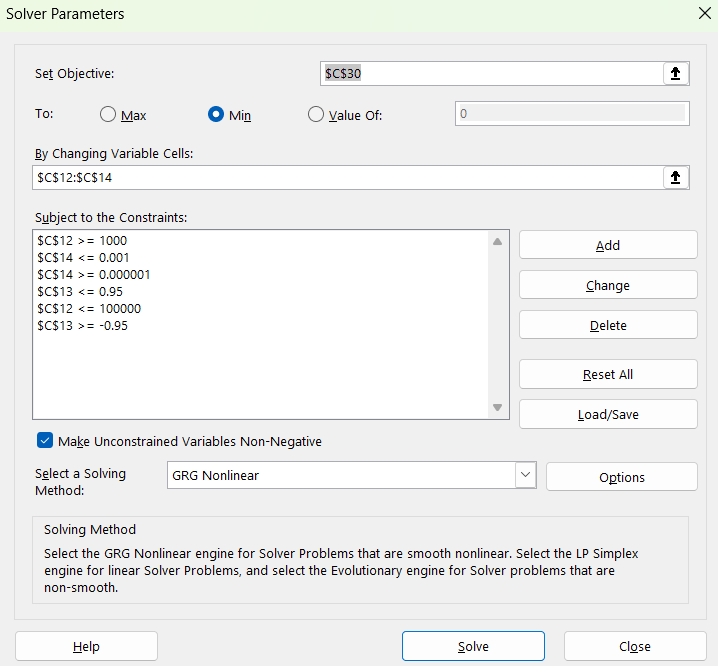Open the Solving Method dropdown
Image resolution: width=718 pixels, height=666 pixels.
pos(525,475)
